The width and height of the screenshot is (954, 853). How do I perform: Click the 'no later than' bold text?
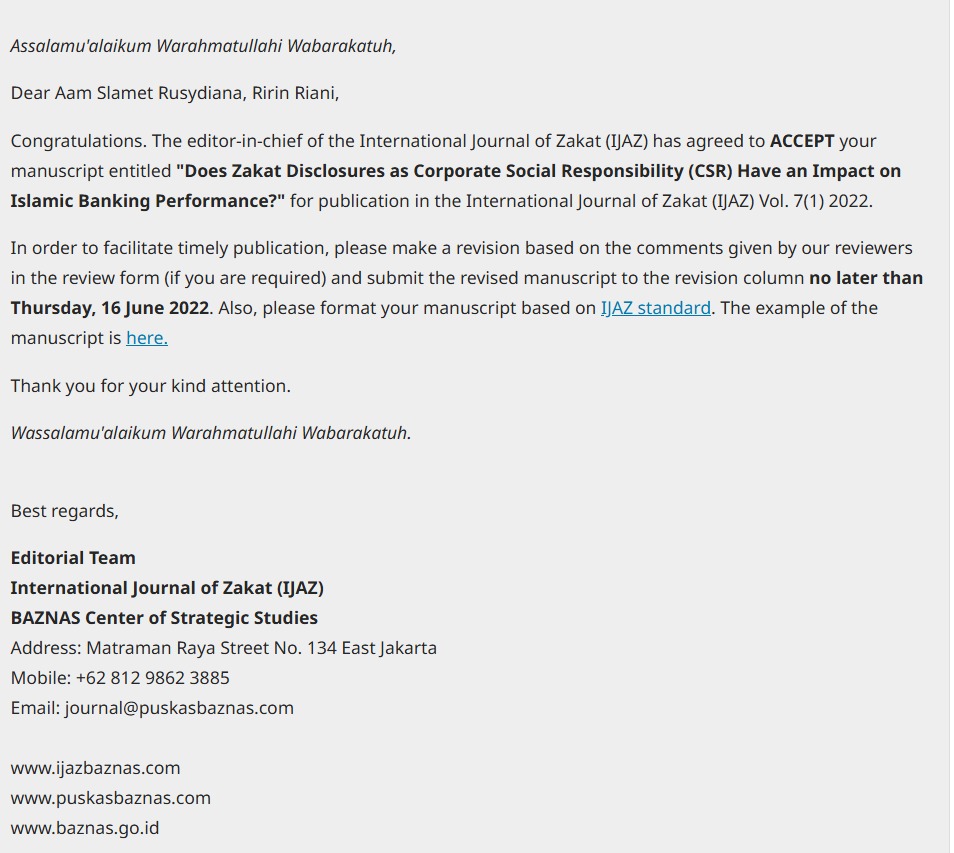coord(865,278)
